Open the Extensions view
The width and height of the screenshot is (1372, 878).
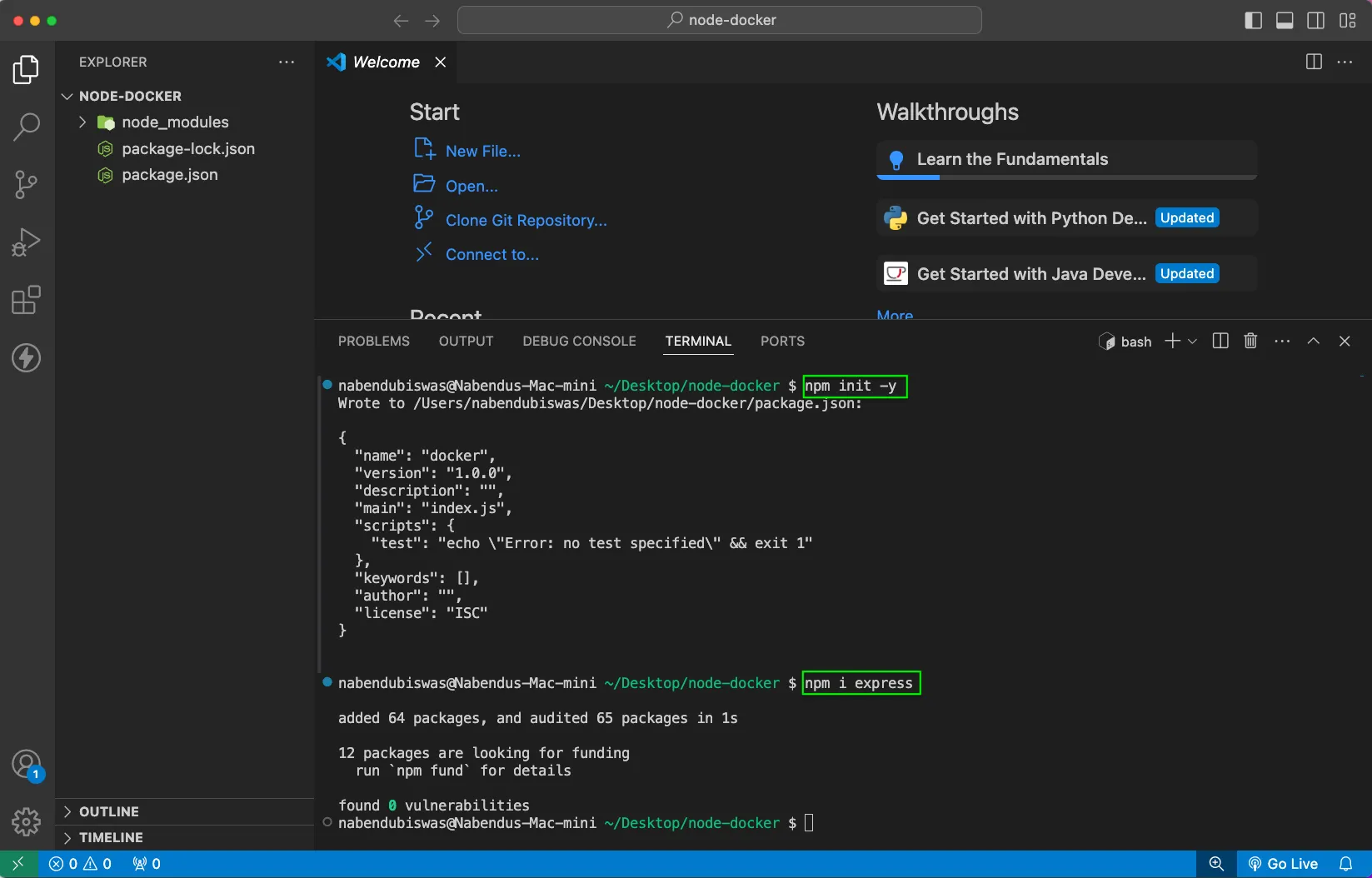(27, 300)
